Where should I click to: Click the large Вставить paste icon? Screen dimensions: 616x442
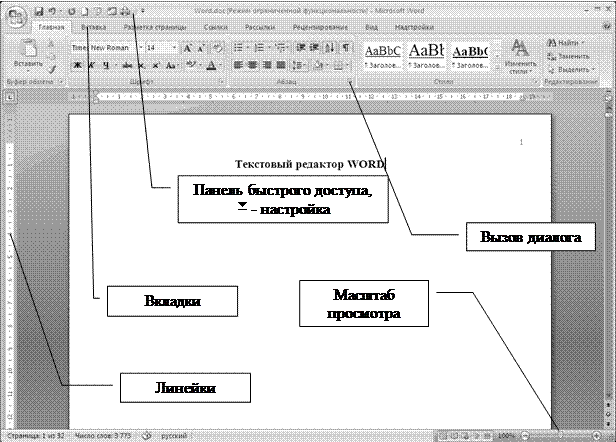tap(28, 48)
